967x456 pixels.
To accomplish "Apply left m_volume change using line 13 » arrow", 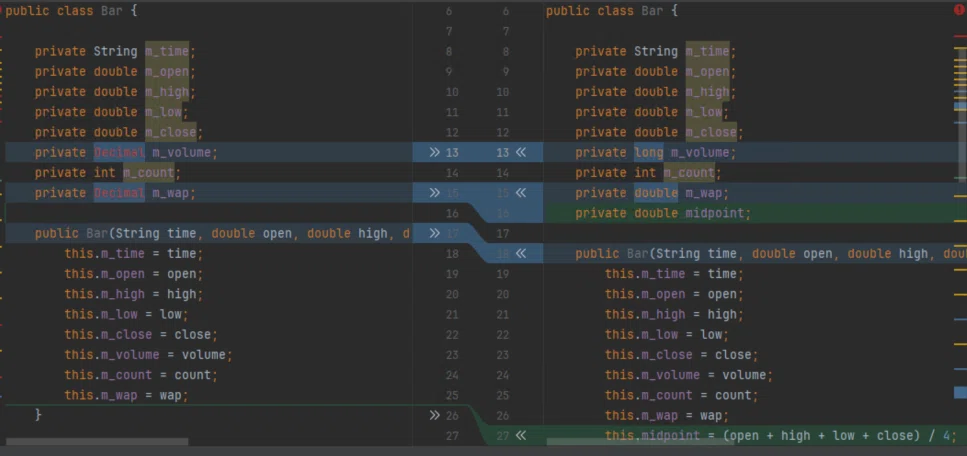I will pos(434,152).
